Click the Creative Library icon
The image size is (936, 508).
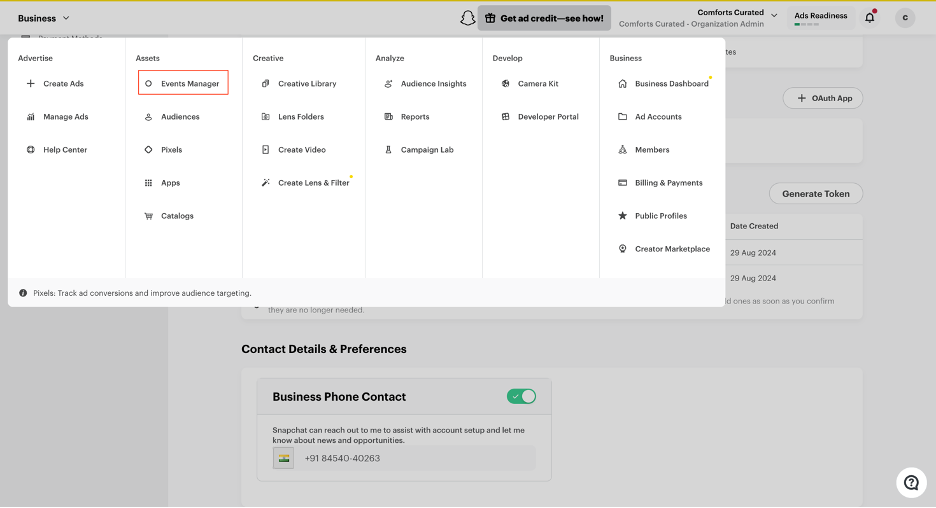pyautogui.click(x=266, y=84)
